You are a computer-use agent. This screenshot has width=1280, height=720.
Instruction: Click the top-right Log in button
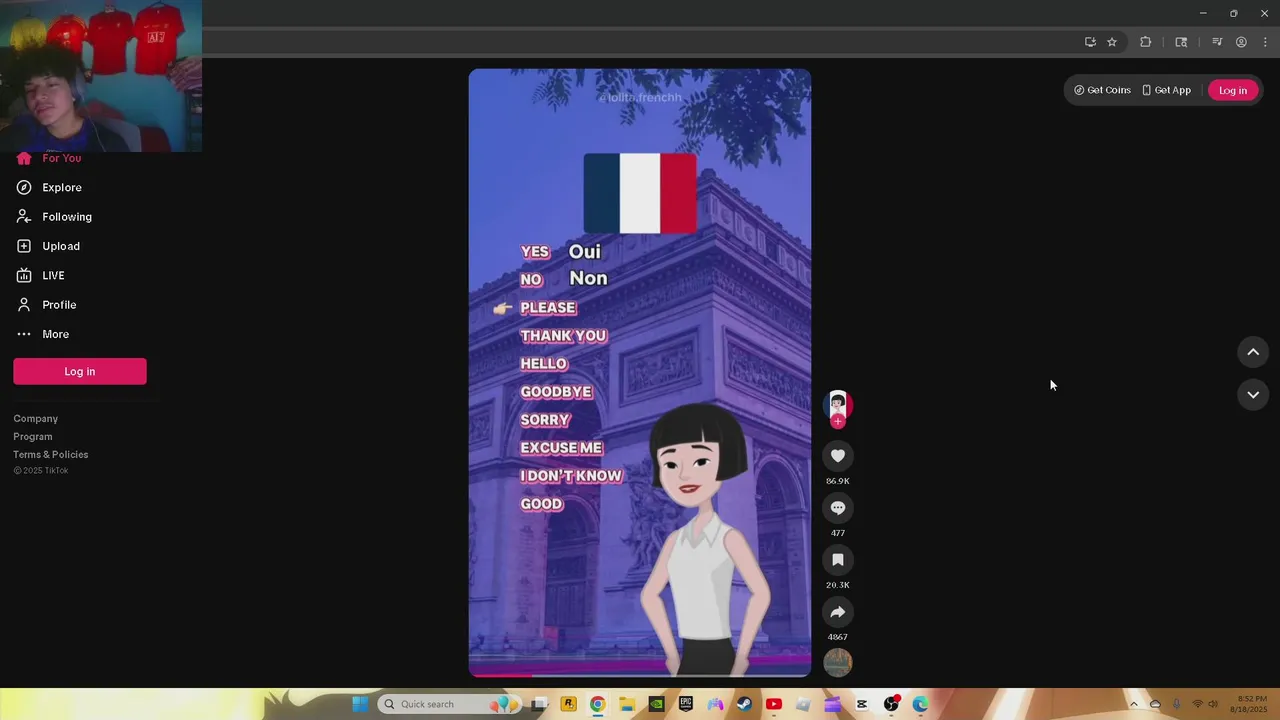click(1233, 90)
